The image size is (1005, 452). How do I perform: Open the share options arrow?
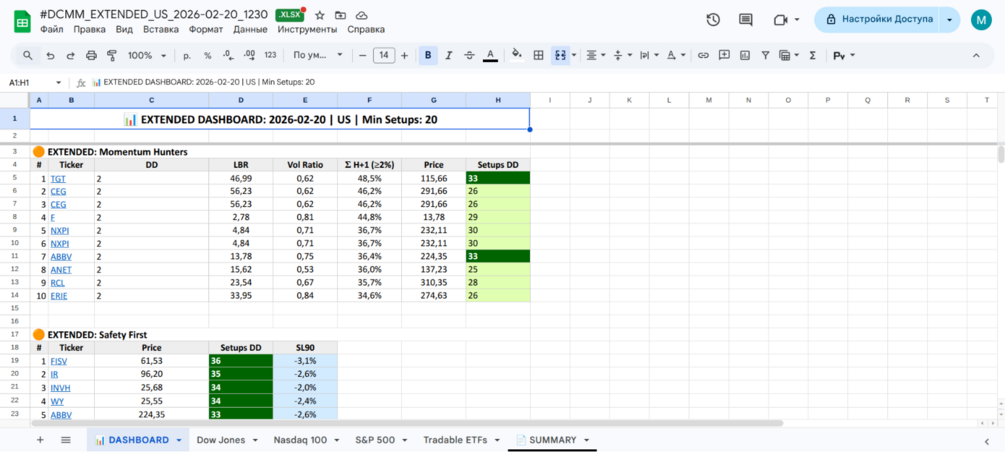pos(949,20)
